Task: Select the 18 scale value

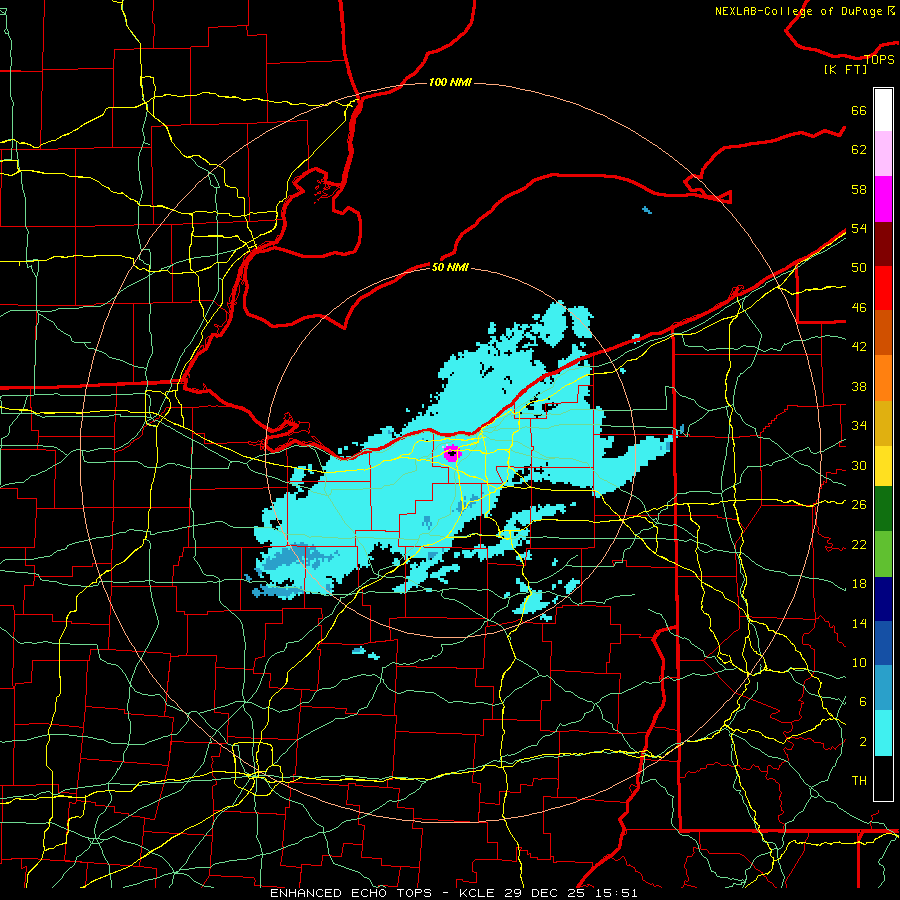Action: pos(859,584)
